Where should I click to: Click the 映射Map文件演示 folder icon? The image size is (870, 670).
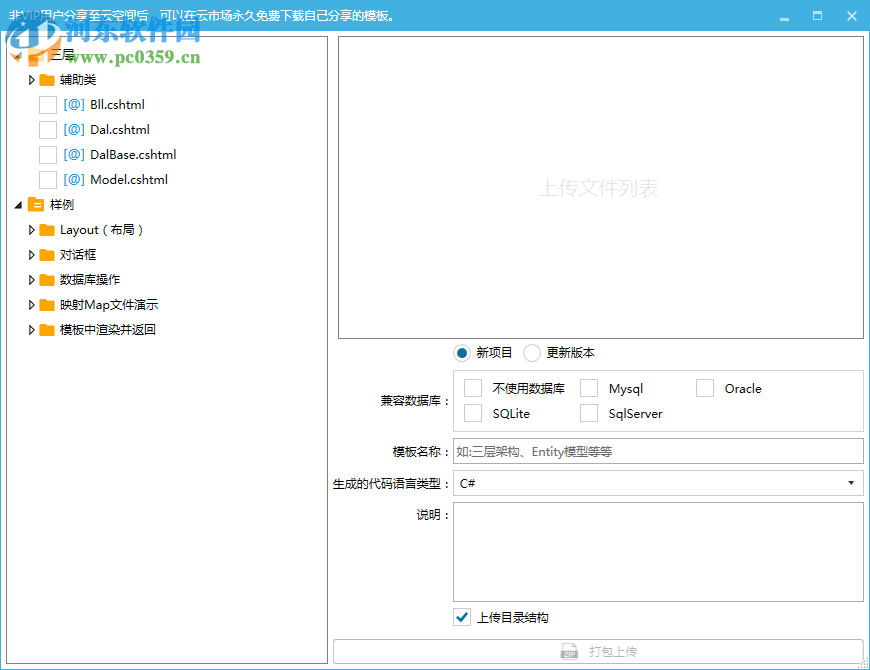click(47, 304)
